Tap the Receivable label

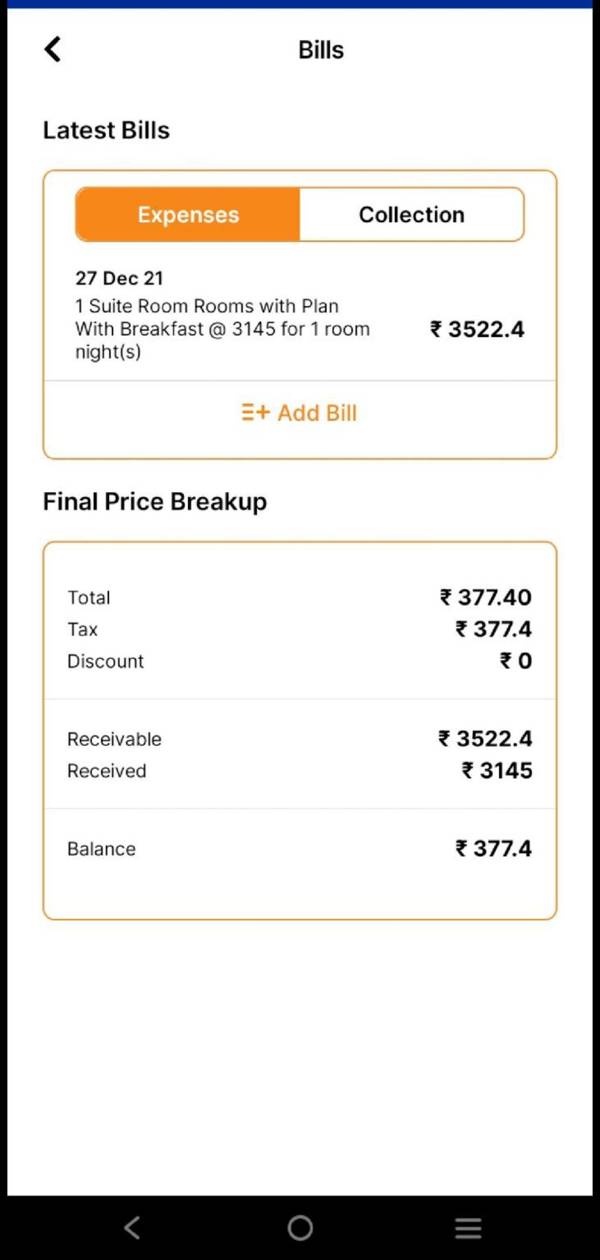coord(114,739)
